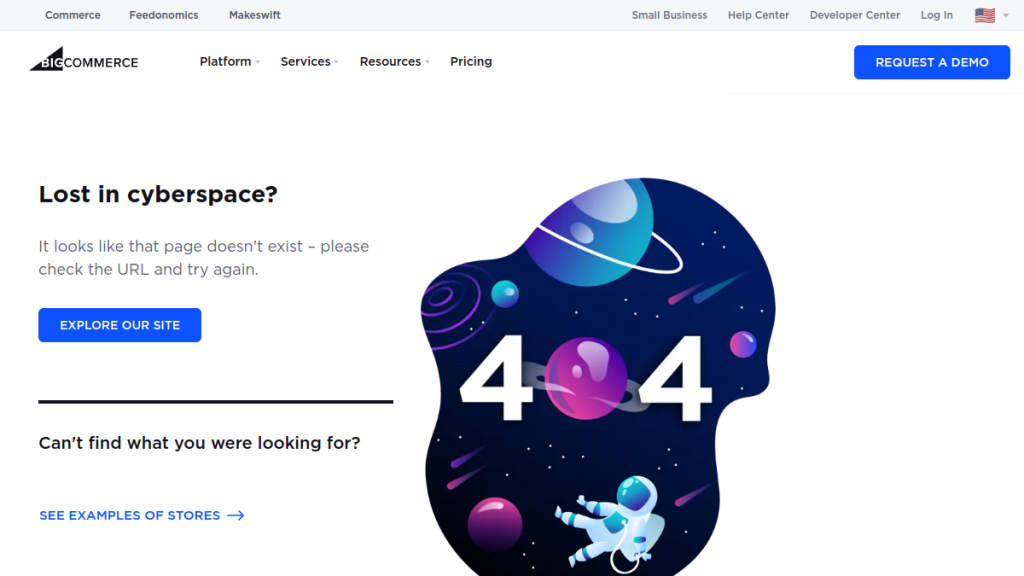Expand the Platform dropdown menu
1024x576 pixels.
point(229,62)
